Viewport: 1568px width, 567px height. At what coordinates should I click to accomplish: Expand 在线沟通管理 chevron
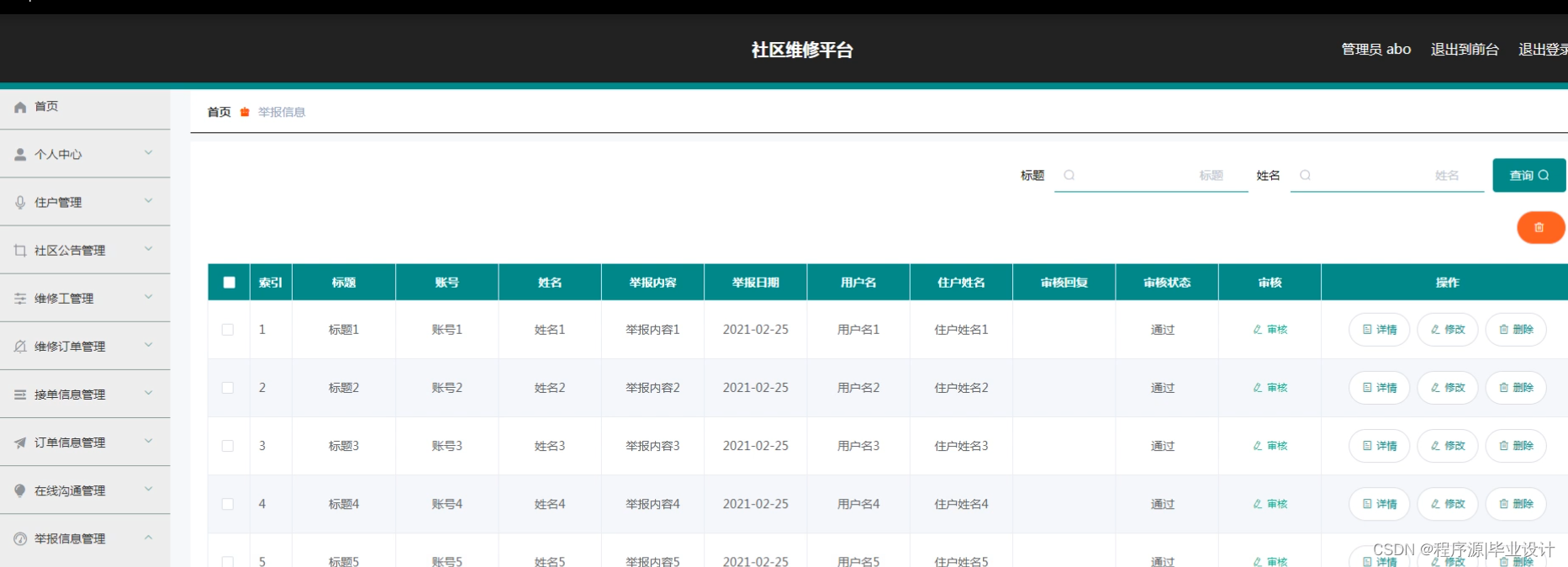[149, 489]
